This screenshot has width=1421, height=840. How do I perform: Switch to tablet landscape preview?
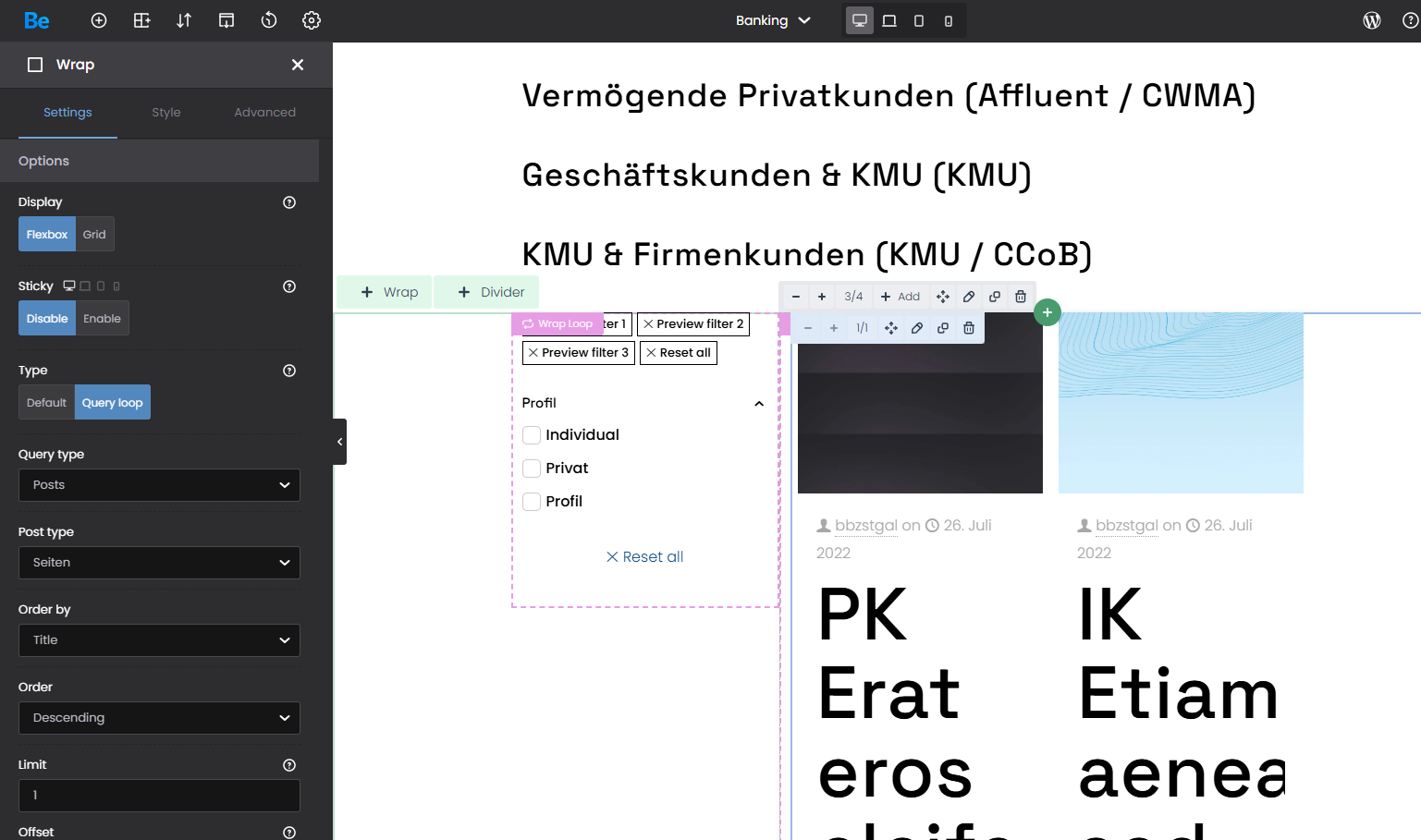click(889, 20)
